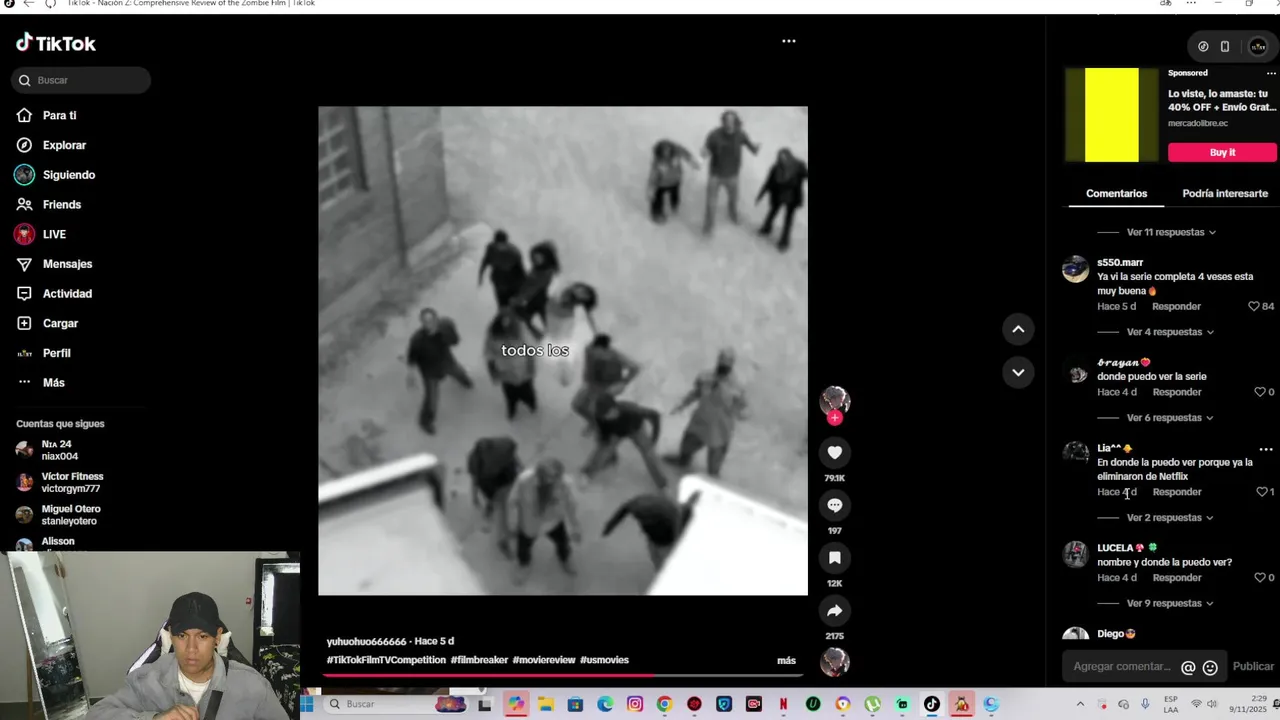Open the sponsored ad options menu
Viewport: 1280px width, 720px height.
coord(1271,73)
